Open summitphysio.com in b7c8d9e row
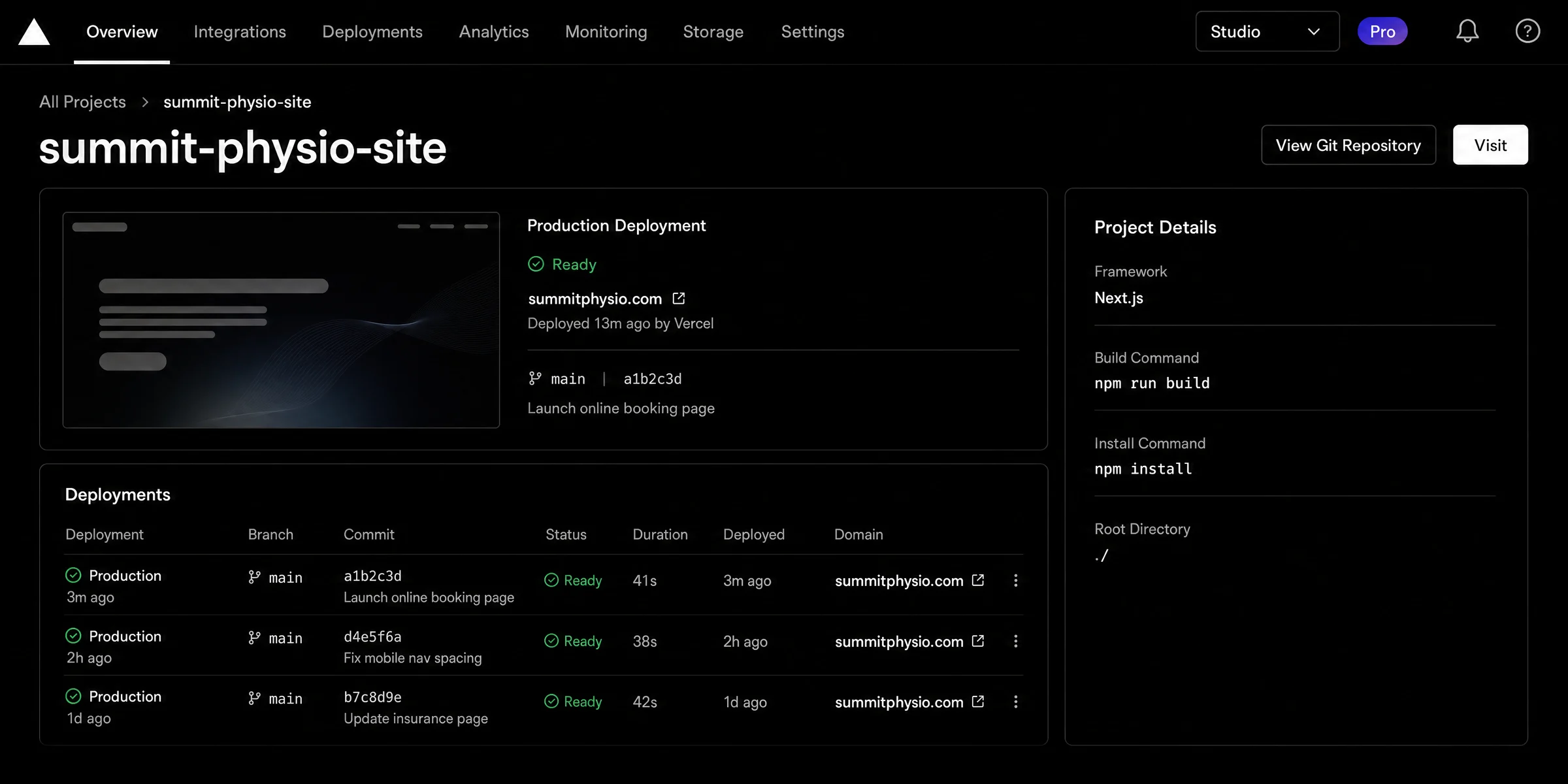1568x784 pixels. [899, 702]
